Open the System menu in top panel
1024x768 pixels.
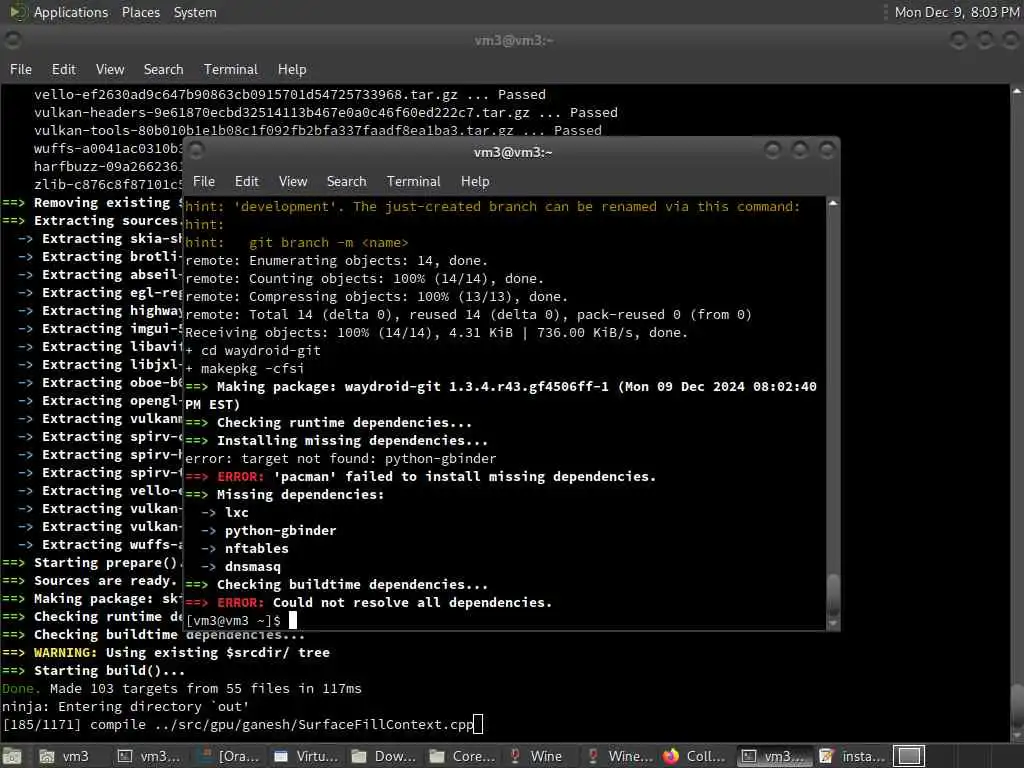(195, 12)
